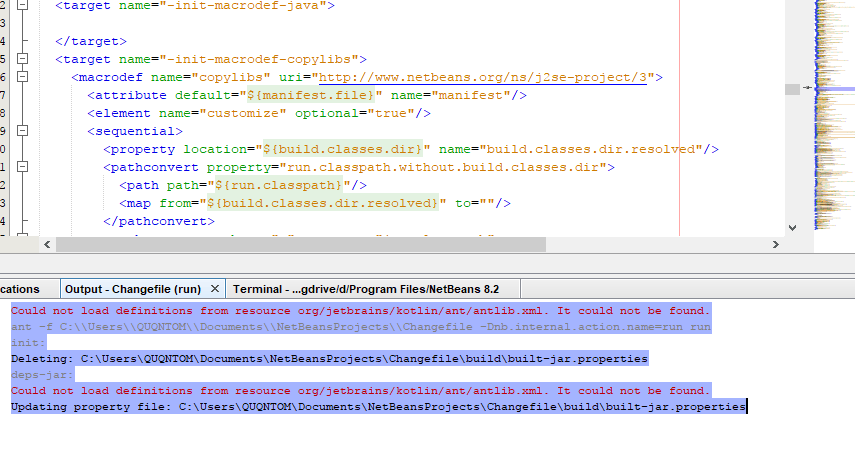Click the code minimap overview strip
Screen dimensions: 855x460
834,114
